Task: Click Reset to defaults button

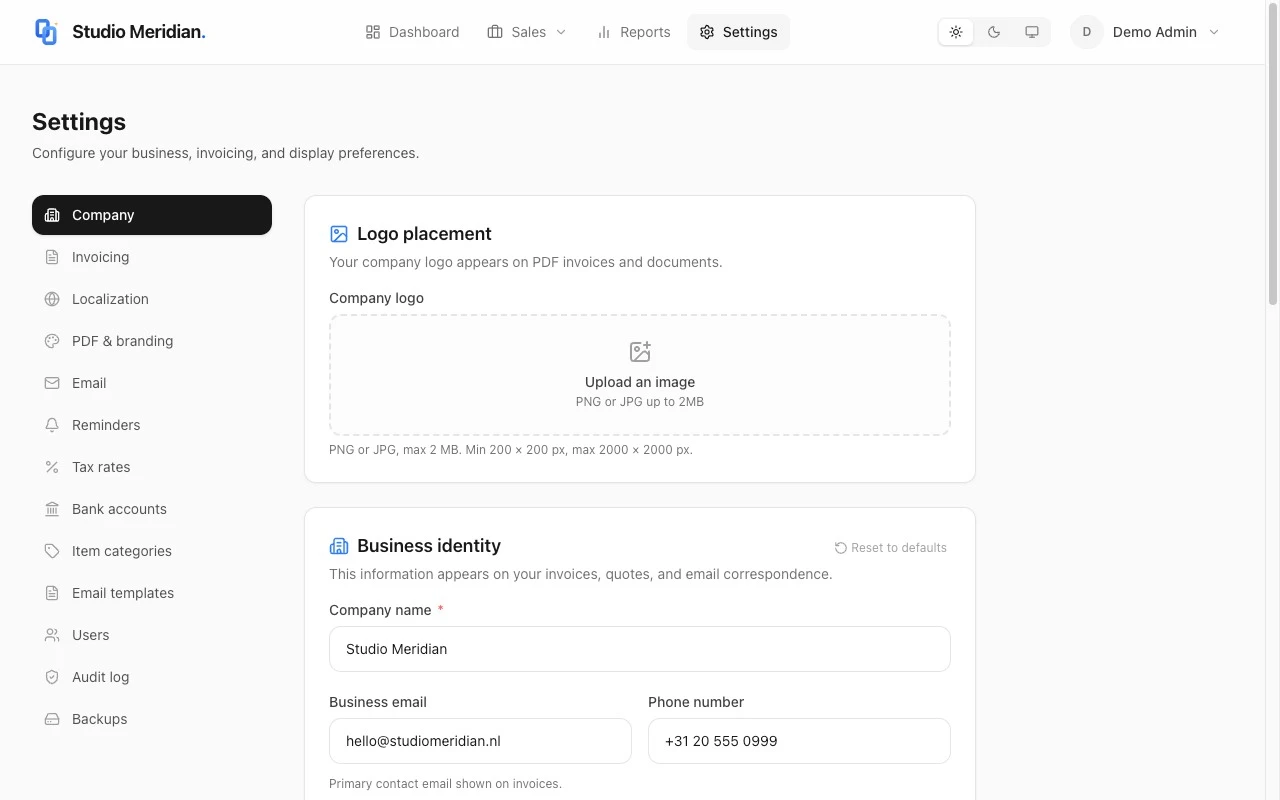Action: point(891,548)
